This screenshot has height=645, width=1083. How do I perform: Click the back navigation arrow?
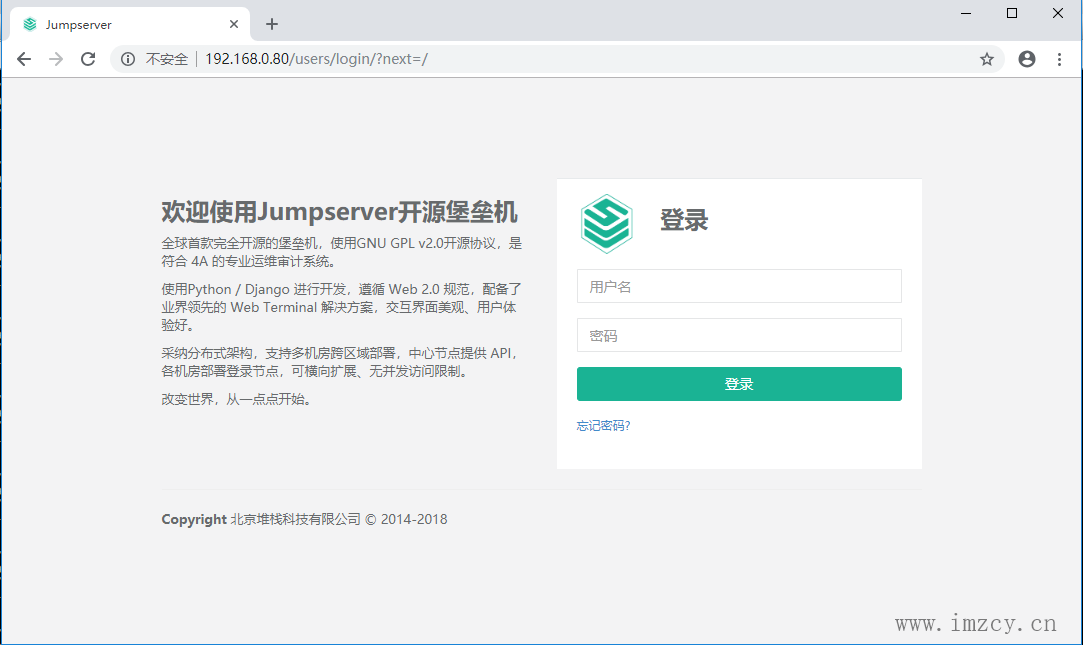tap(24, 59)
